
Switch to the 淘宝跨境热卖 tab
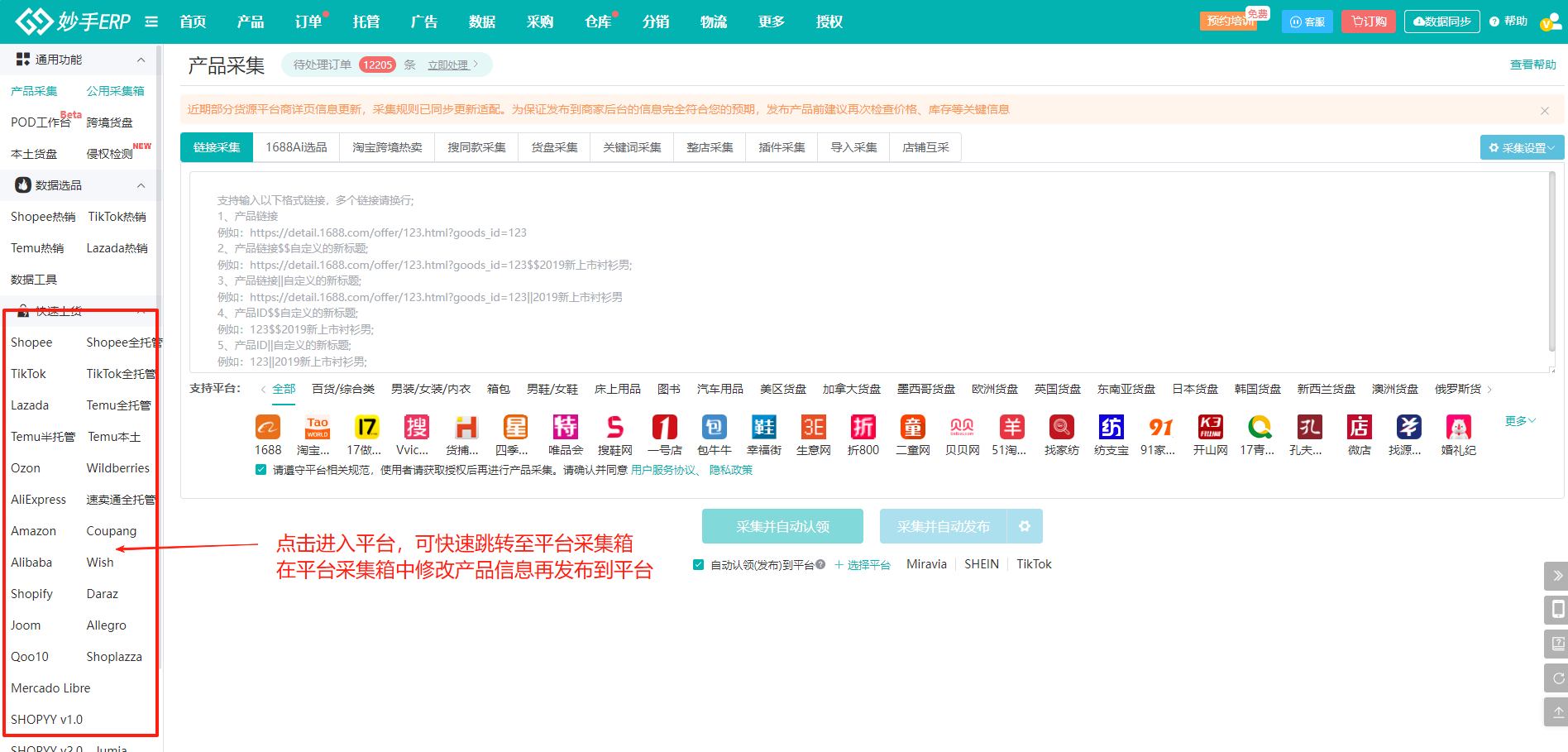coord(387,147)
